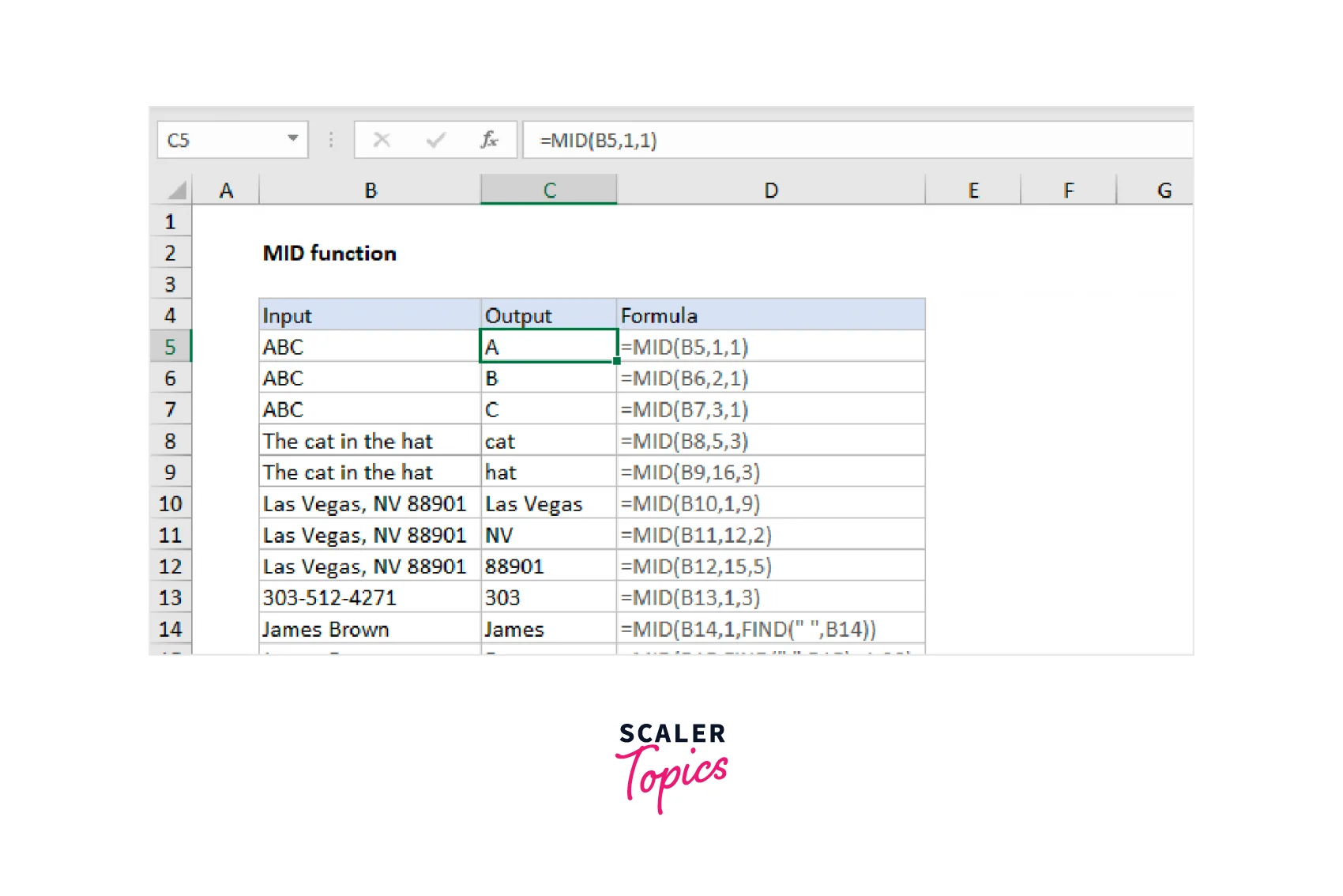Viewport: 1343px width, 896px height.
Task: Click the Insert Function fx icon
Action: pyautogui.click(x=489, y=141)
